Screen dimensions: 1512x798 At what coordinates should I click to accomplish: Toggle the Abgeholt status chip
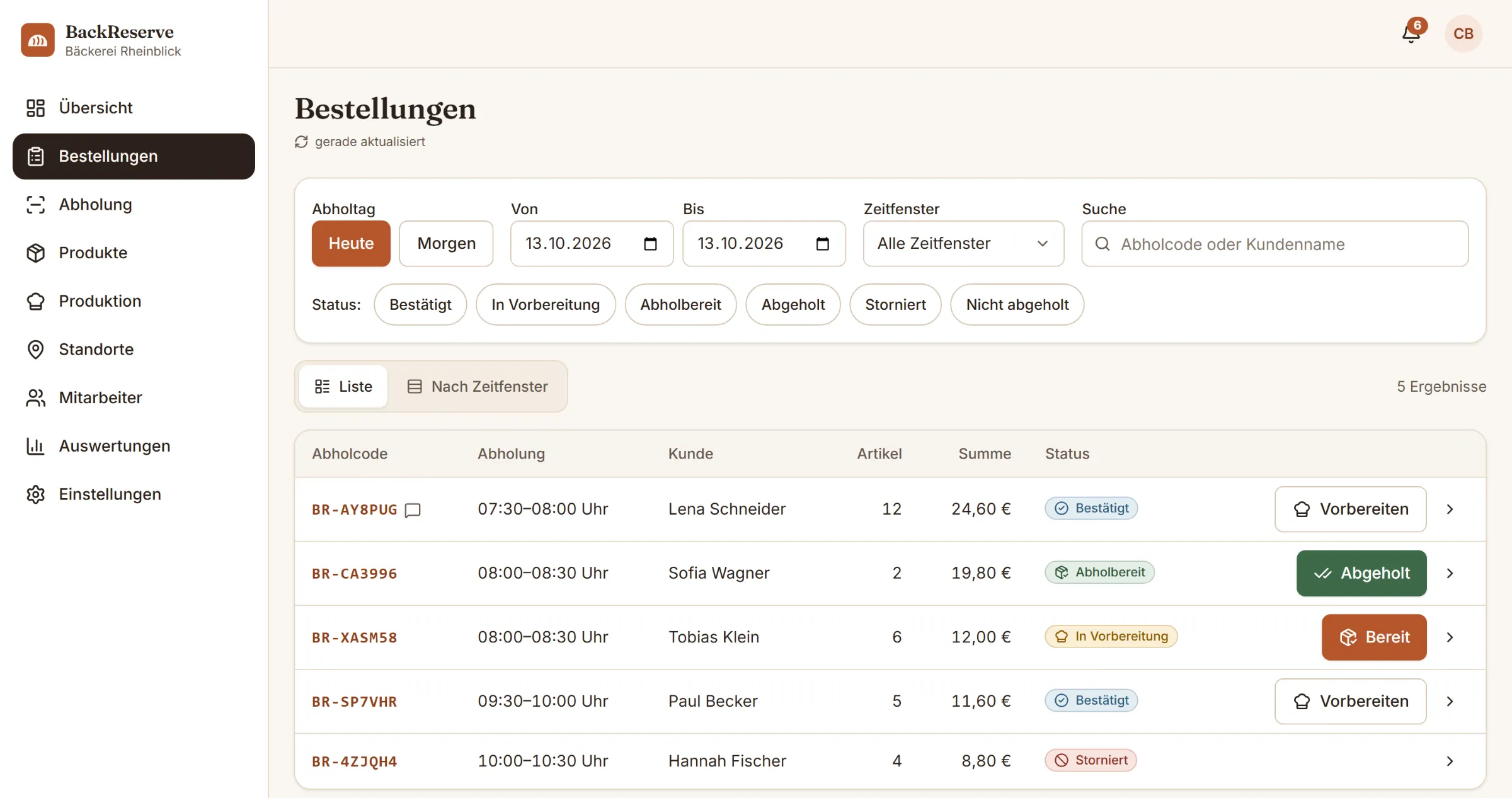coord(793,305)
